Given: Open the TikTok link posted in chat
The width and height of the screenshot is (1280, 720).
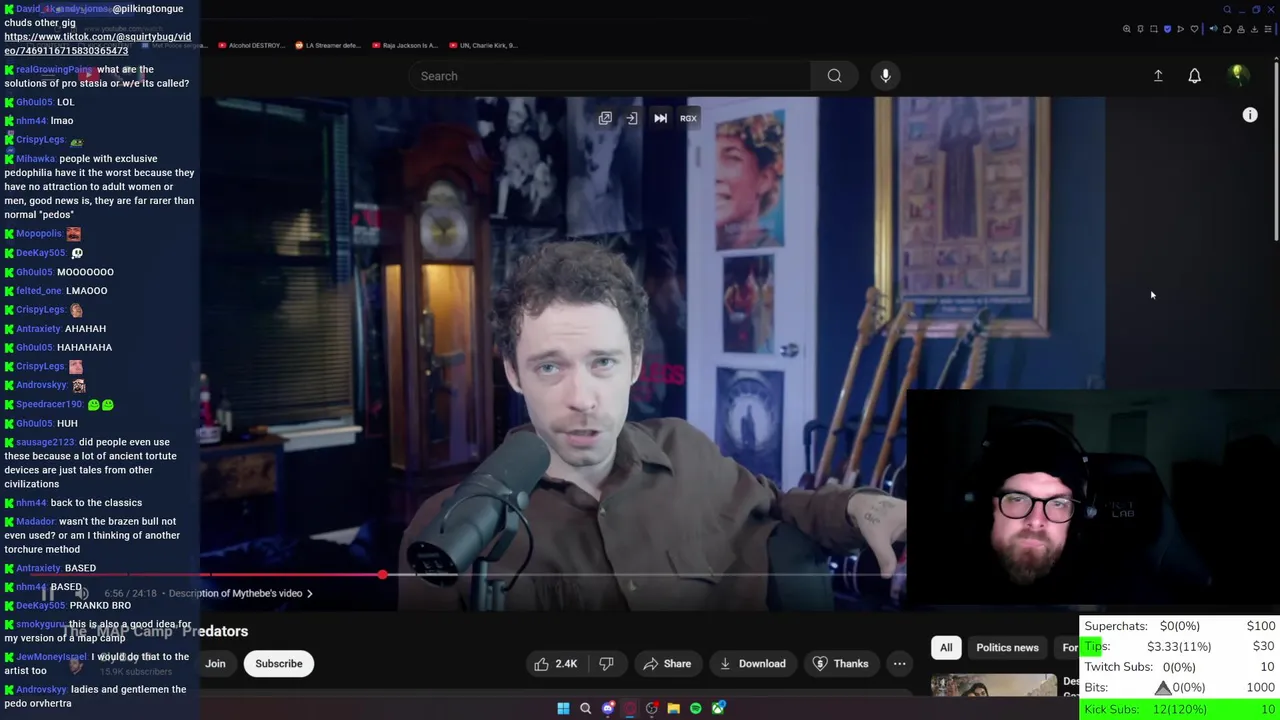Looking at the screenshot, I should click(x=97, y=44).
